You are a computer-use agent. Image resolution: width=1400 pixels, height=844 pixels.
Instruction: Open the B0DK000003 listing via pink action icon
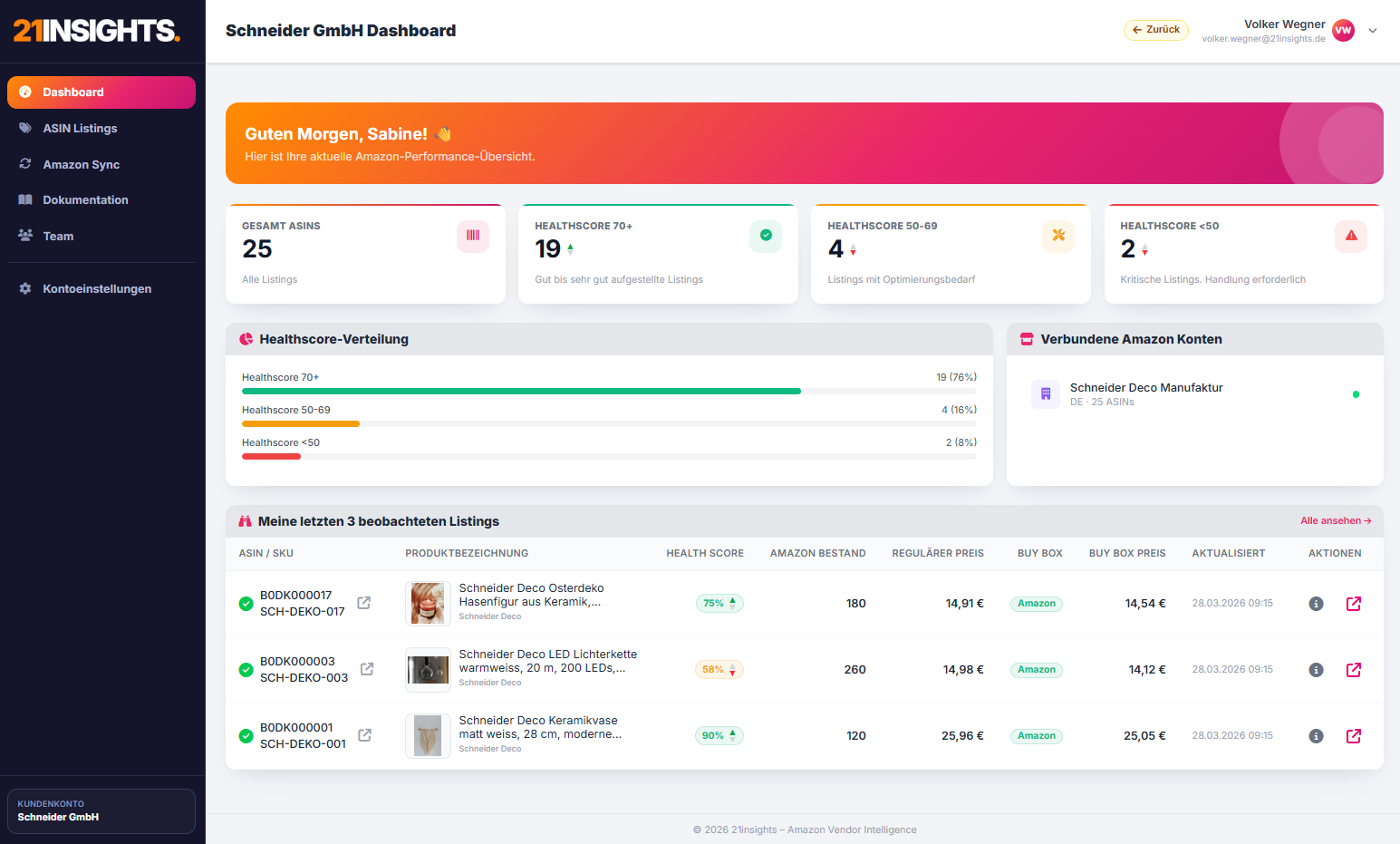click(1354, 670)
